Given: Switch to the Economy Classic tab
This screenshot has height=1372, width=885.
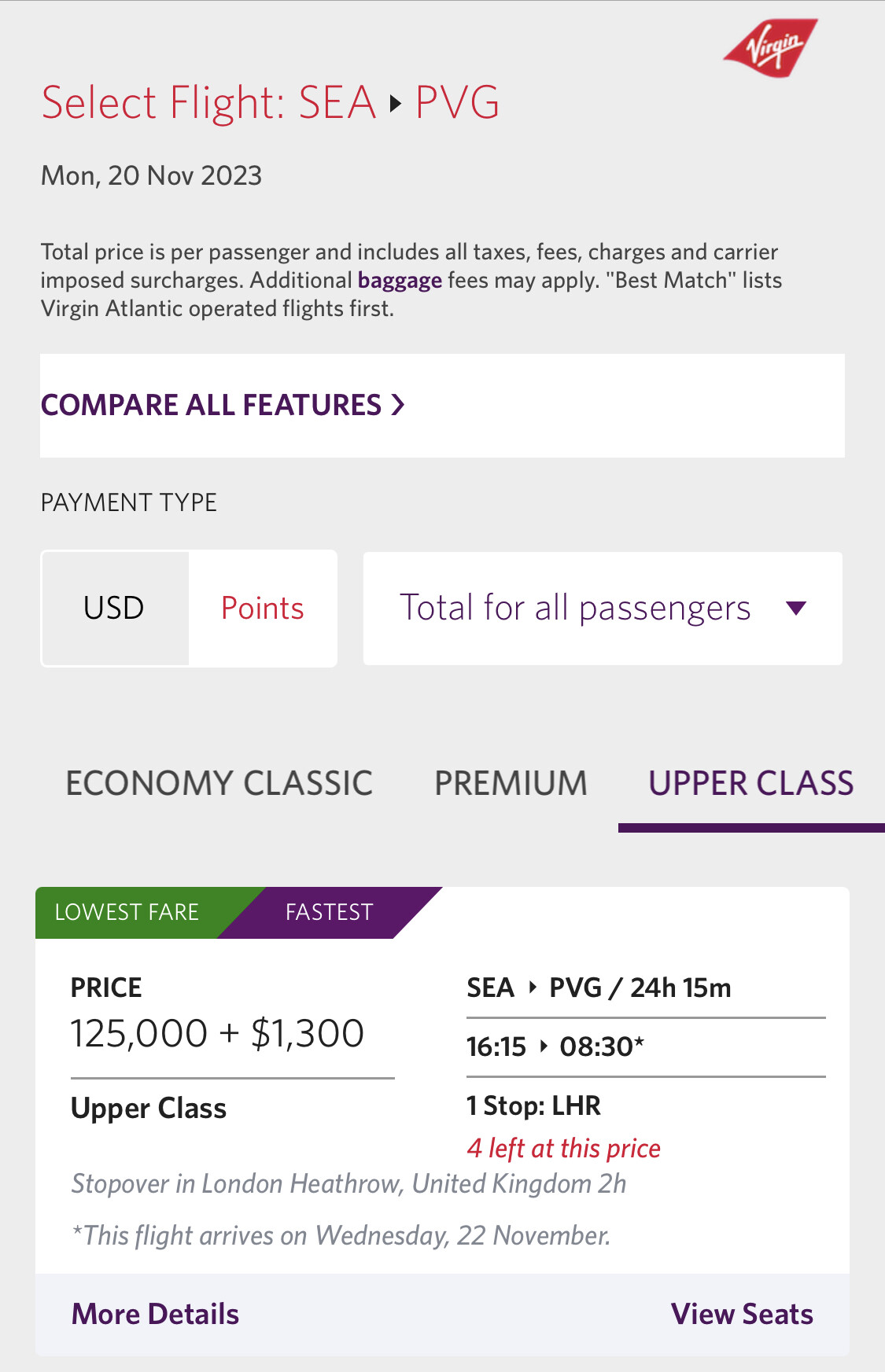Looking at the screenshot, I should [x=219, y=783].
